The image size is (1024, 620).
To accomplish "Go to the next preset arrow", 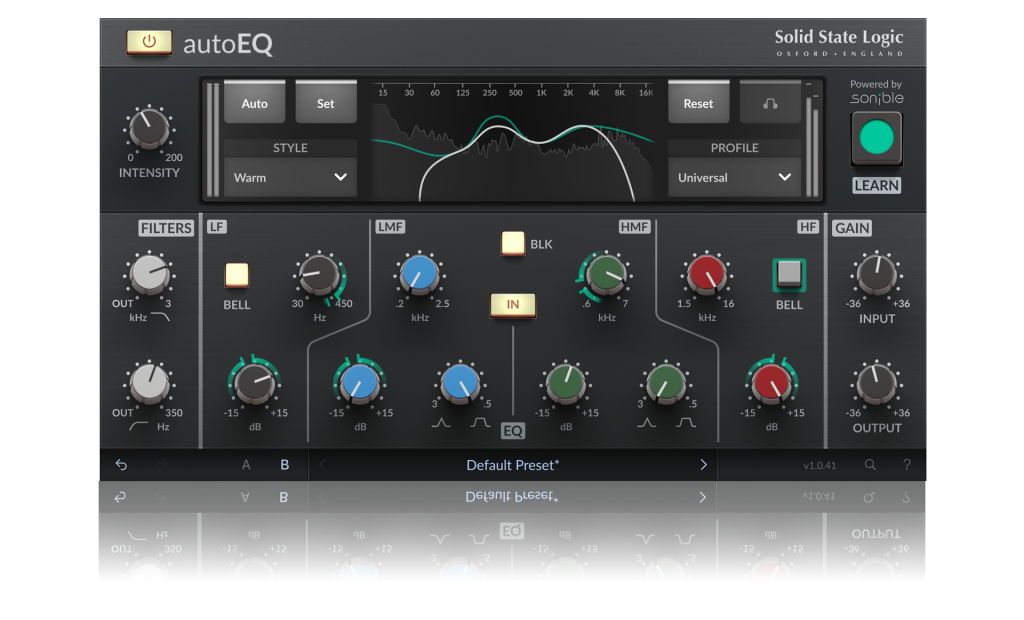I will (x=703, y=465).
